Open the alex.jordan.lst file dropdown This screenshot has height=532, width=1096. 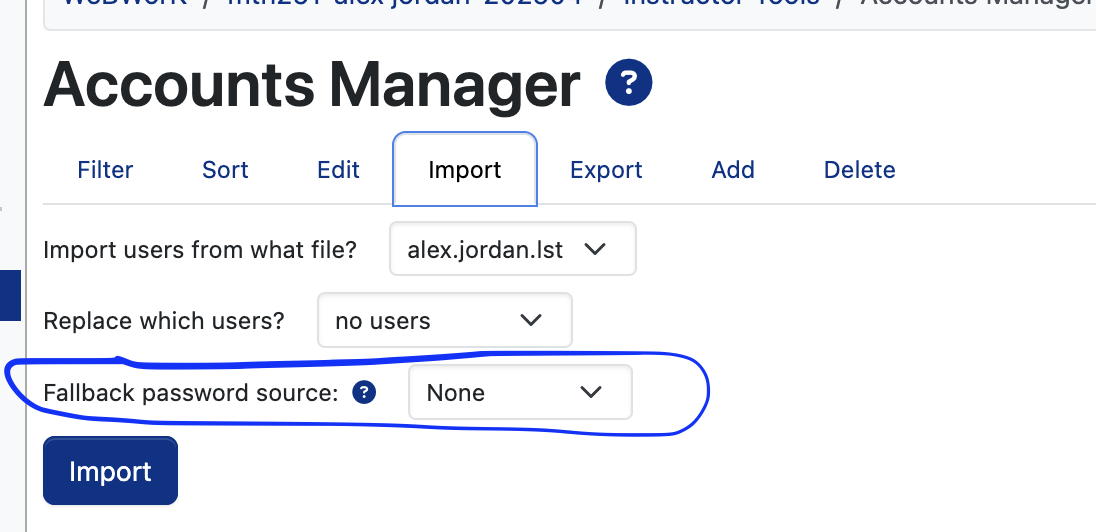coord(512,249)
